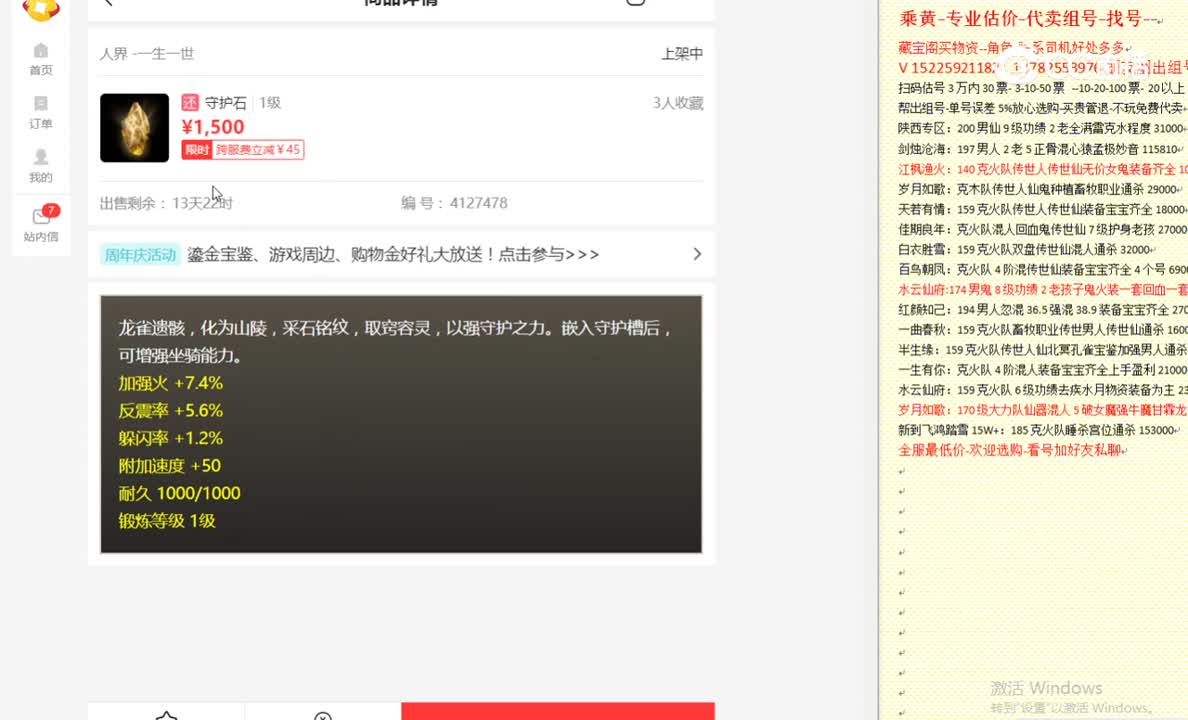Click the 陕西专区：200男仙 line

click(1043, 128)
